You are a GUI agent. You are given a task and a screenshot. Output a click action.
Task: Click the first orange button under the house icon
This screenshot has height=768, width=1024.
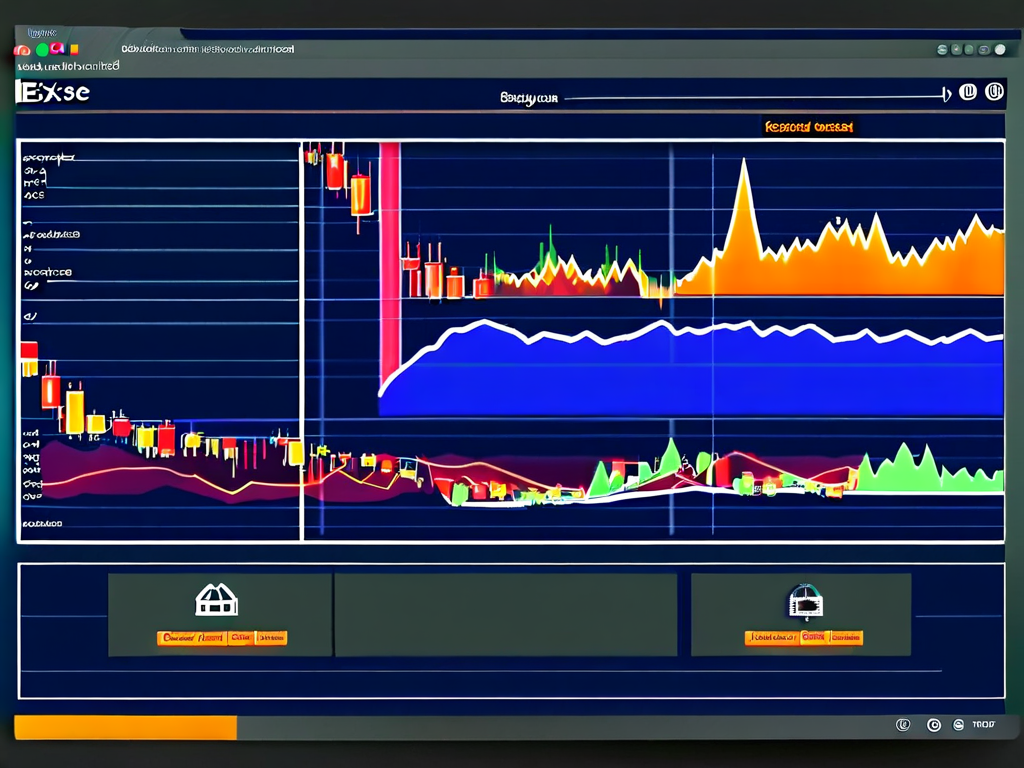pos(191,637)
